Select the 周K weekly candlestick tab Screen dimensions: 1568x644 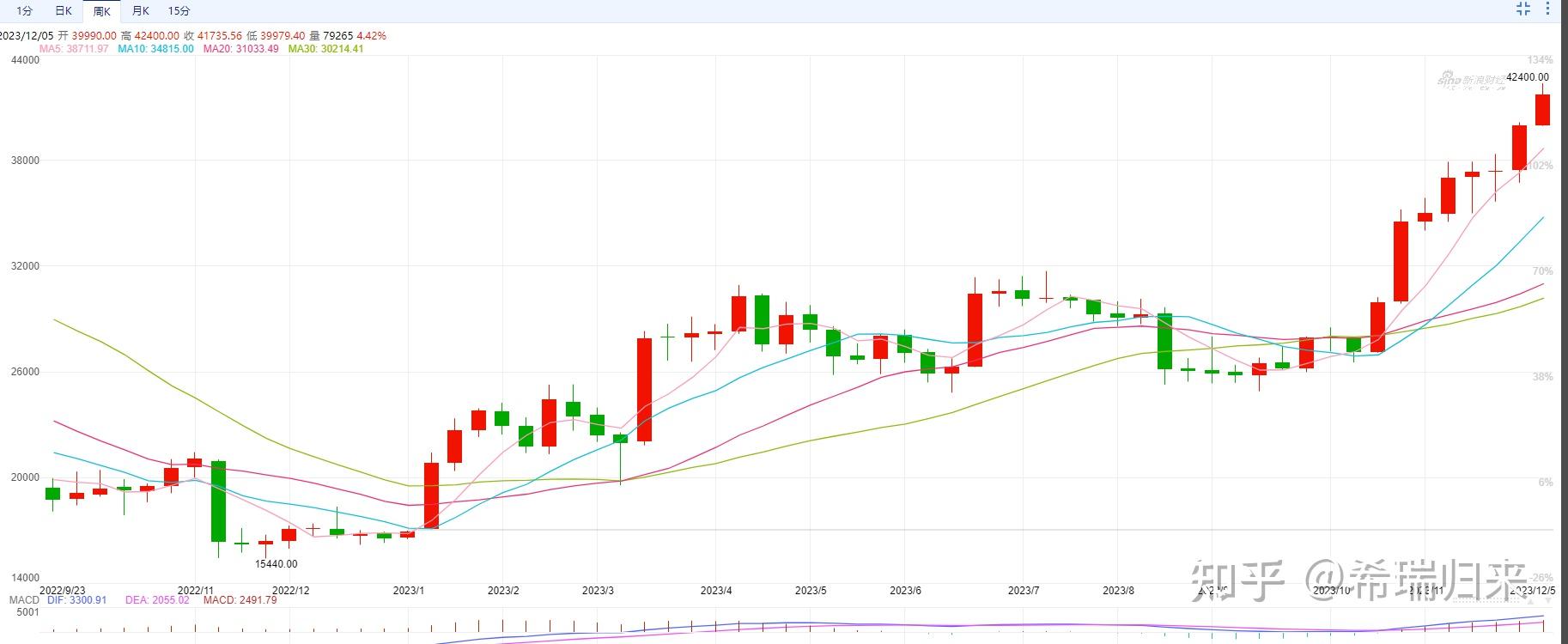pos(101,11)
